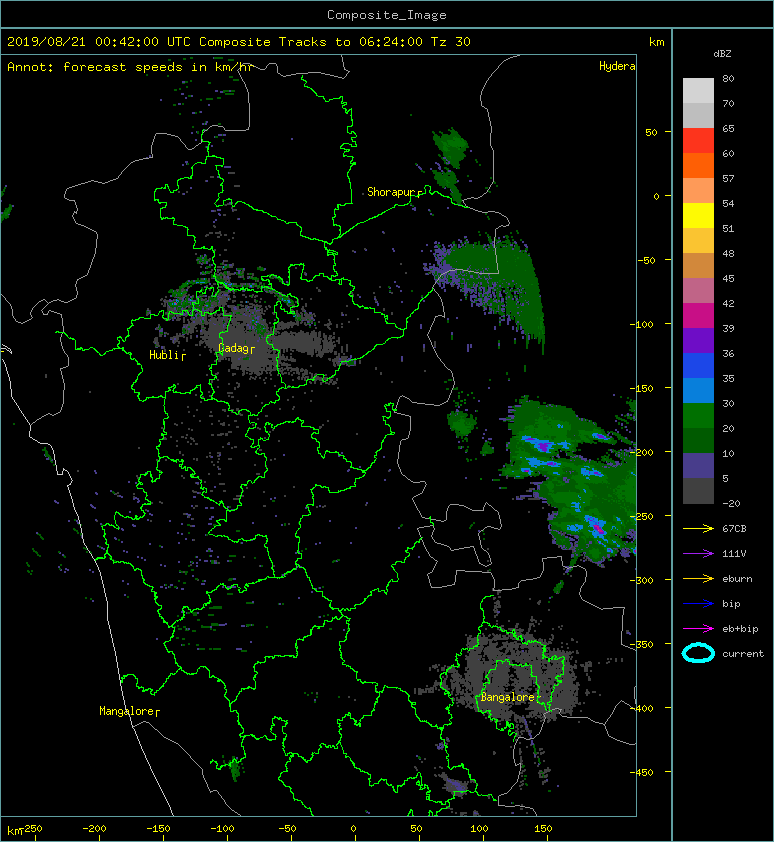Click the 'km' unit label at top right
Screen dimensions: 774x842
[x=656, y=42]
